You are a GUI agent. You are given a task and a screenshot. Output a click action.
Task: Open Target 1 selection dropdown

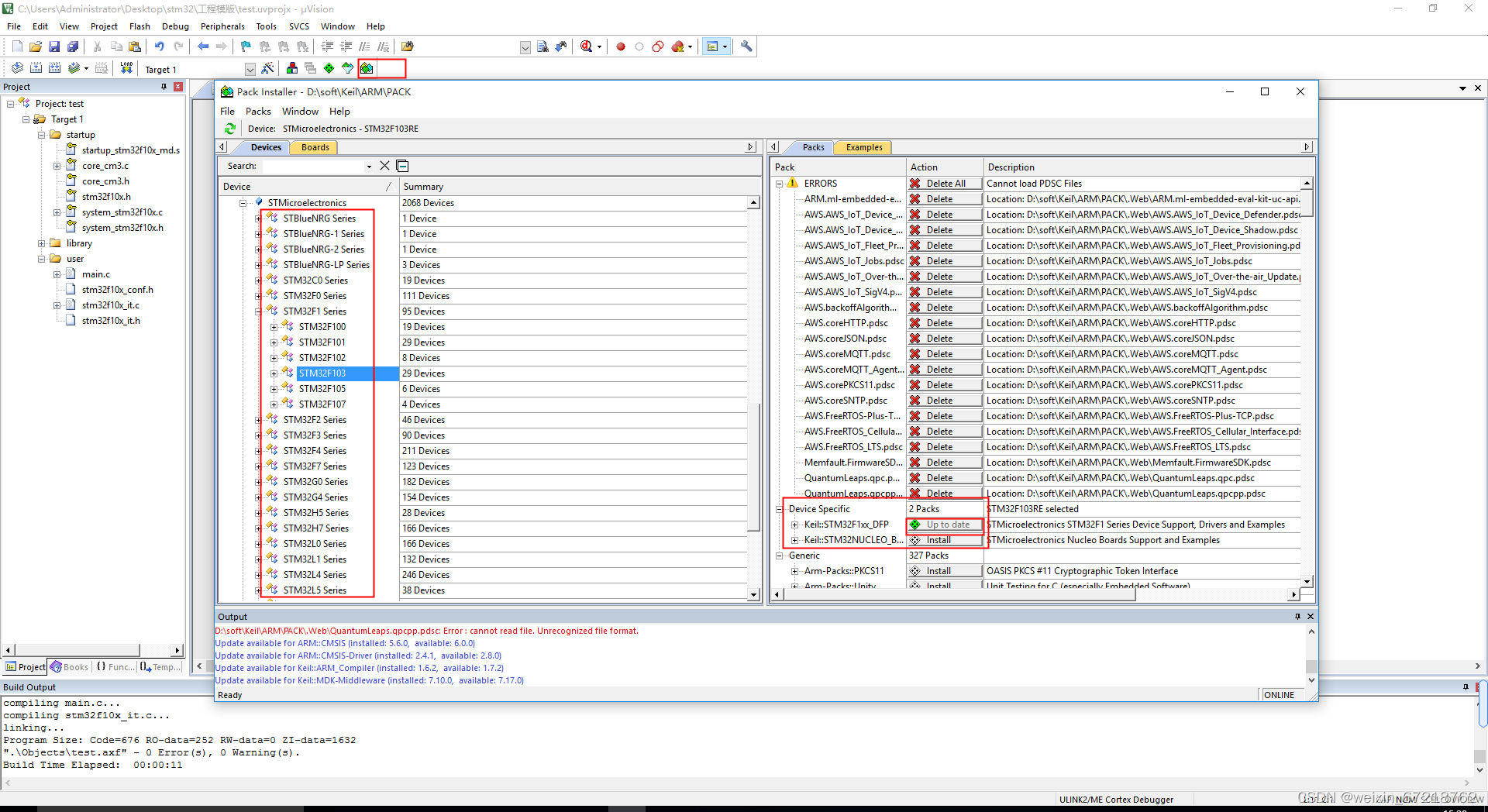click(250, 69)
